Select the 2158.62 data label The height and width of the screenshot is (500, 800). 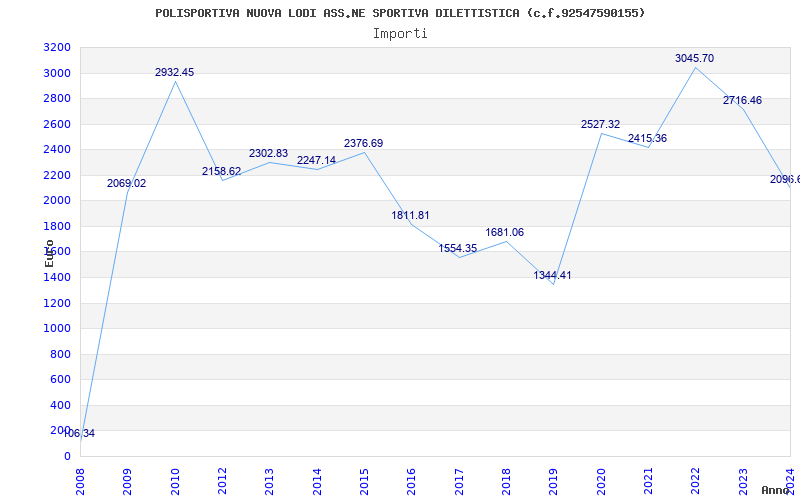[x=221, y=171]
